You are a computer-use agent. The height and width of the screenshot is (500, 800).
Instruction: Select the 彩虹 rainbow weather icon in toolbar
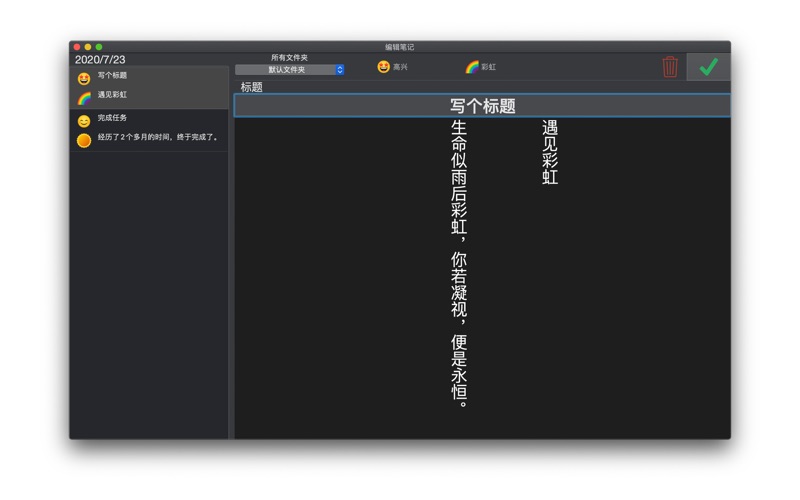click(472, 67)
